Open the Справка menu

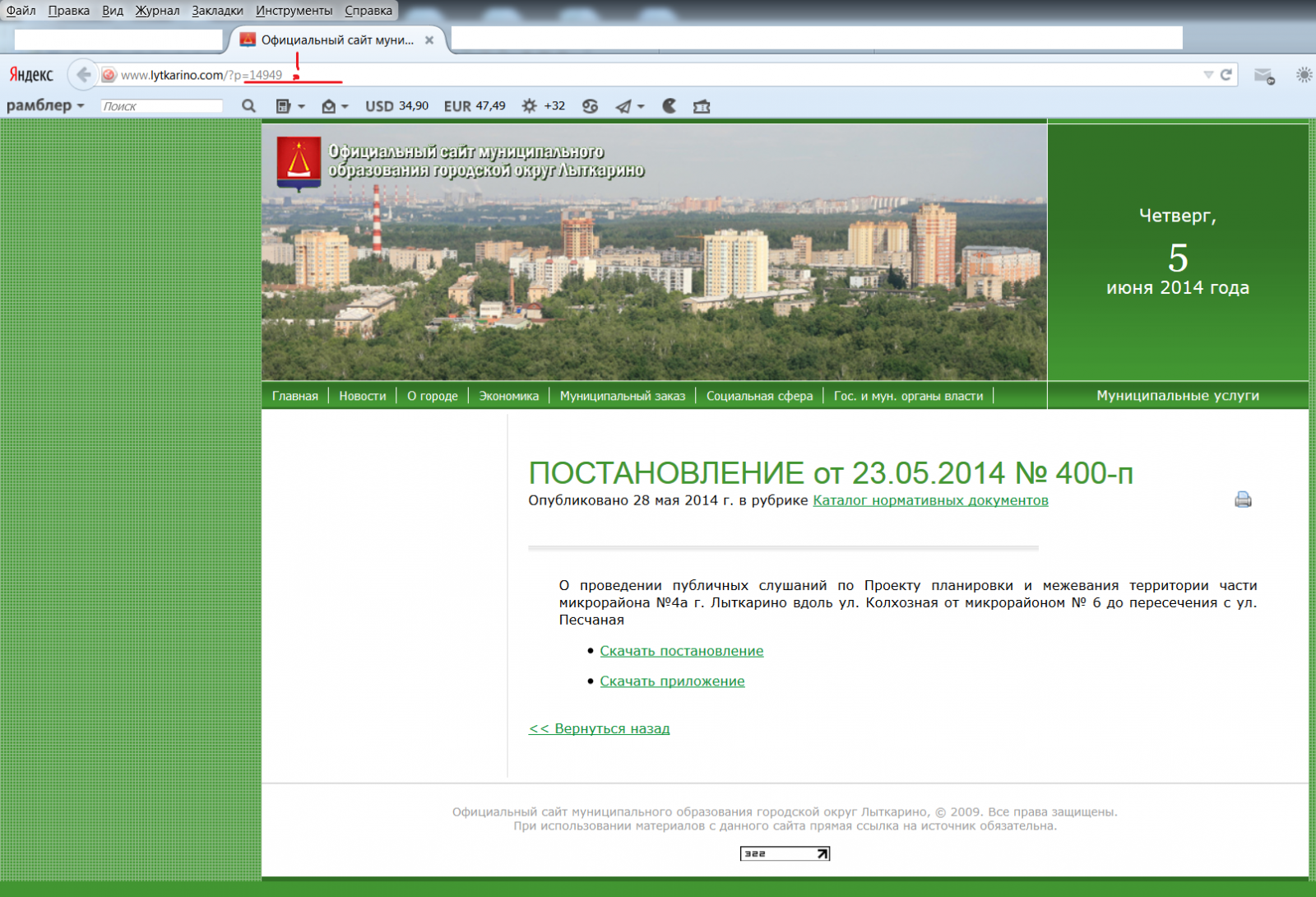coord(368,11)
